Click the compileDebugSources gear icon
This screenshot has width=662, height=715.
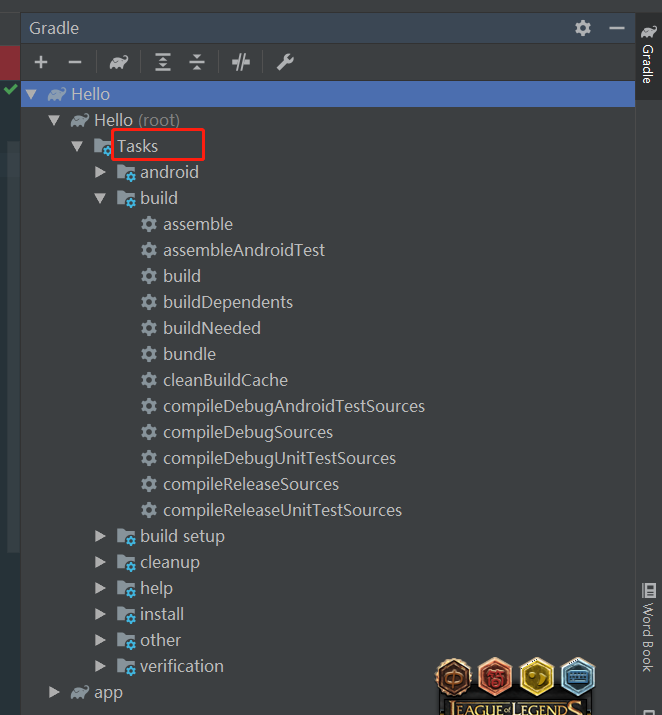[149, 432]
